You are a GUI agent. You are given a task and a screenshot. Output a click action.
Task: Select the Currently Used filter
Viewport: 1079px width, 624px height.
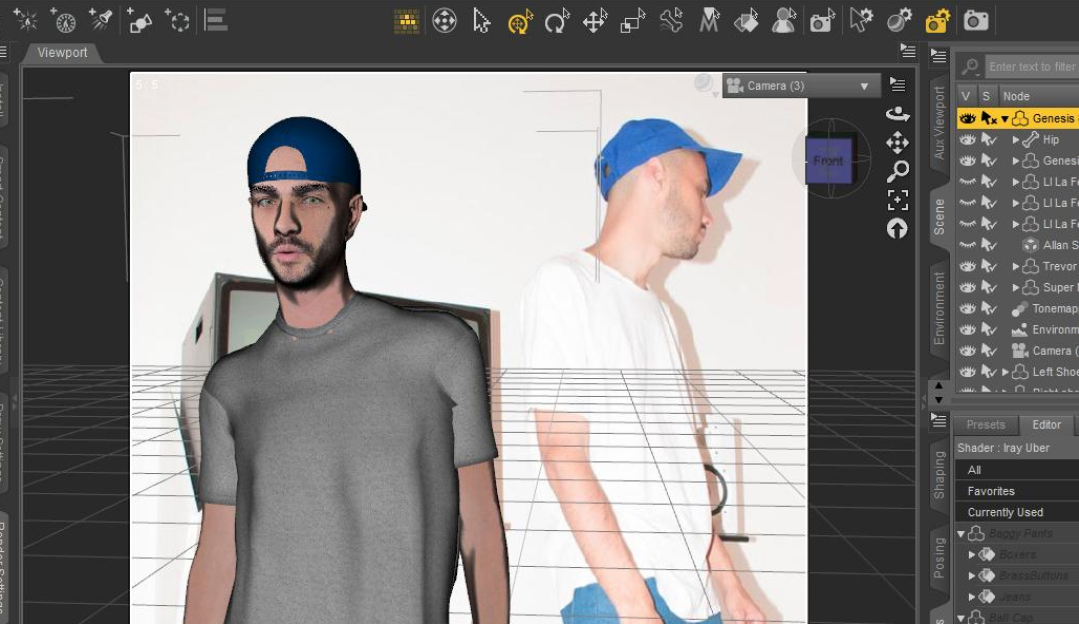pos(1004,512)
